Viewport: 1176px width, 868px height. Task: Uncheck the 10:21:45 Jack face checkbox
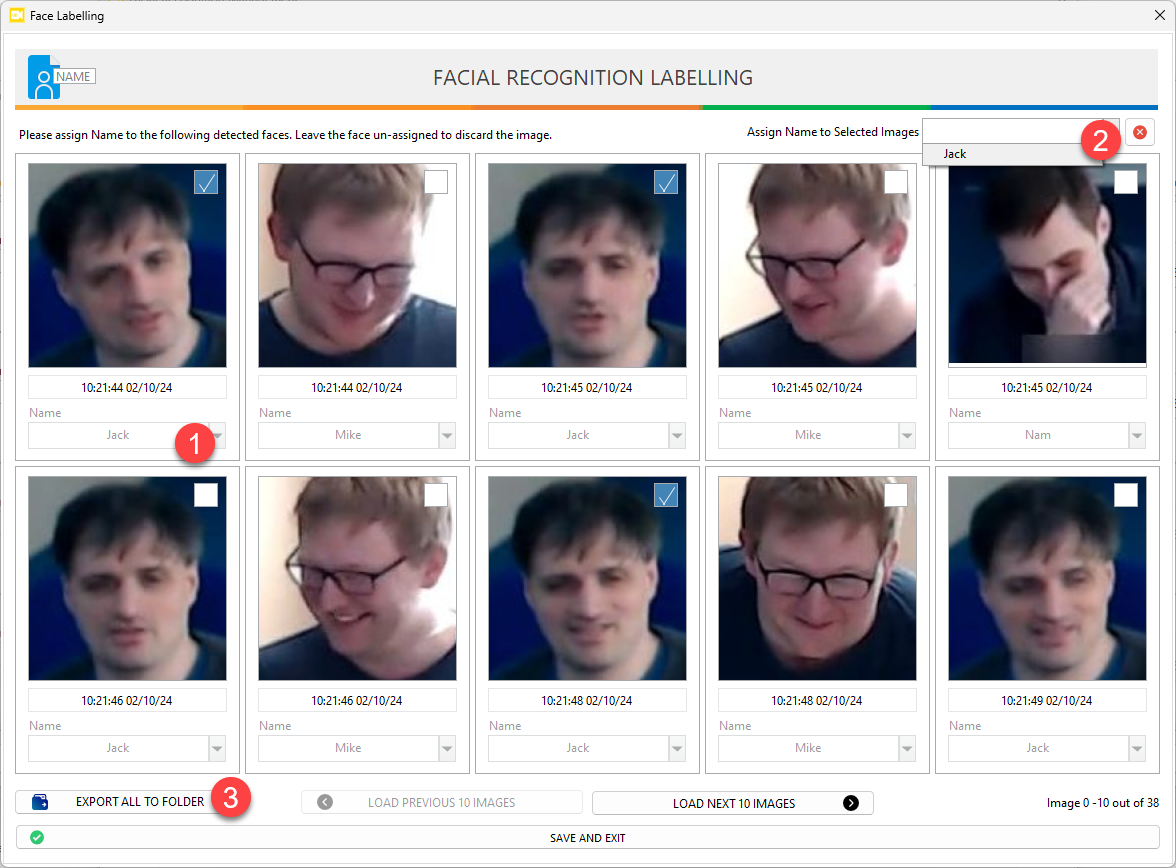[x=666, y=182]
